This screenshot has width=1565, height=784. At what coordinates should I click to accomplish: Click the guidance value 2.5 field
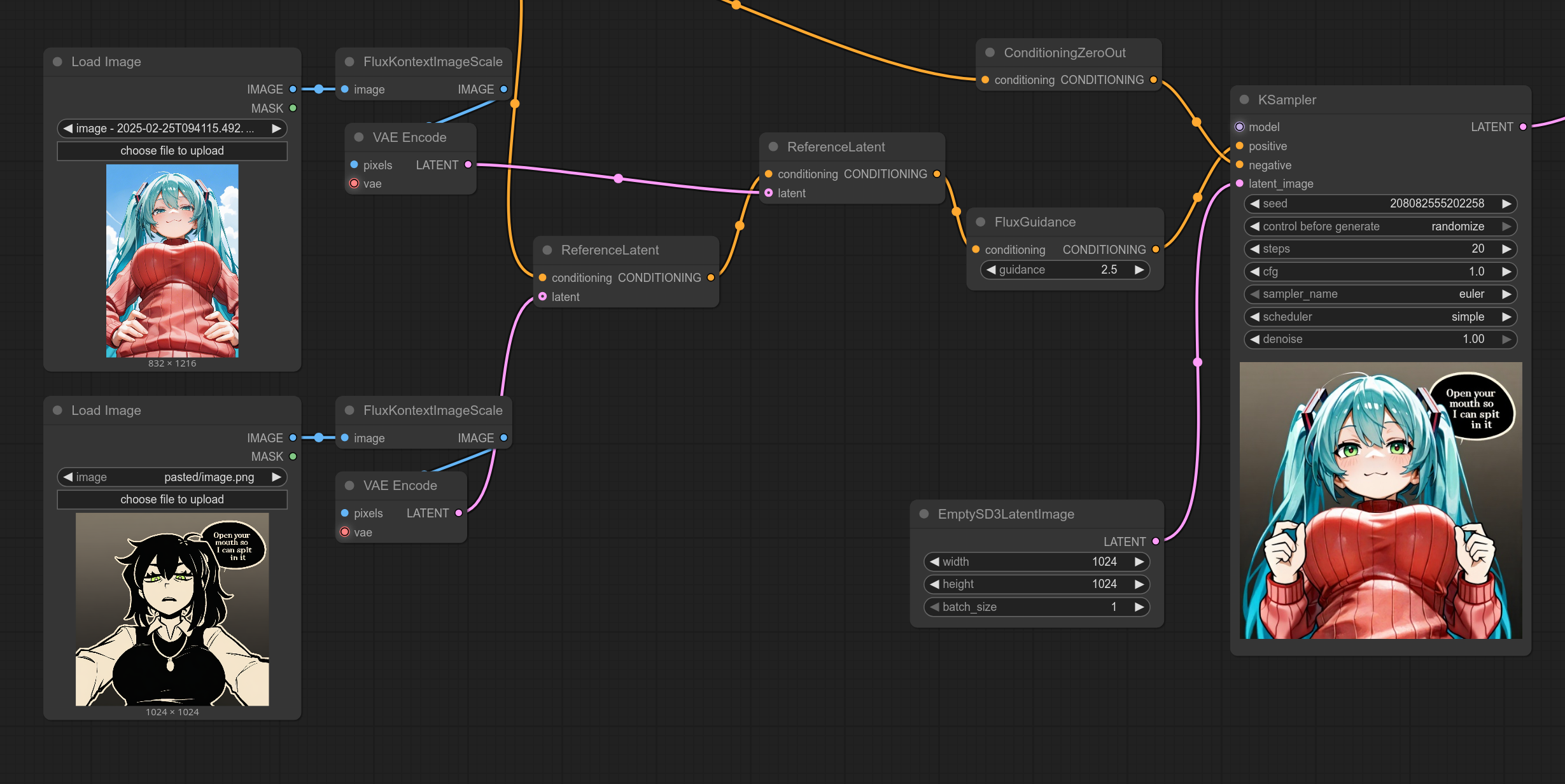pos(1065,270)
